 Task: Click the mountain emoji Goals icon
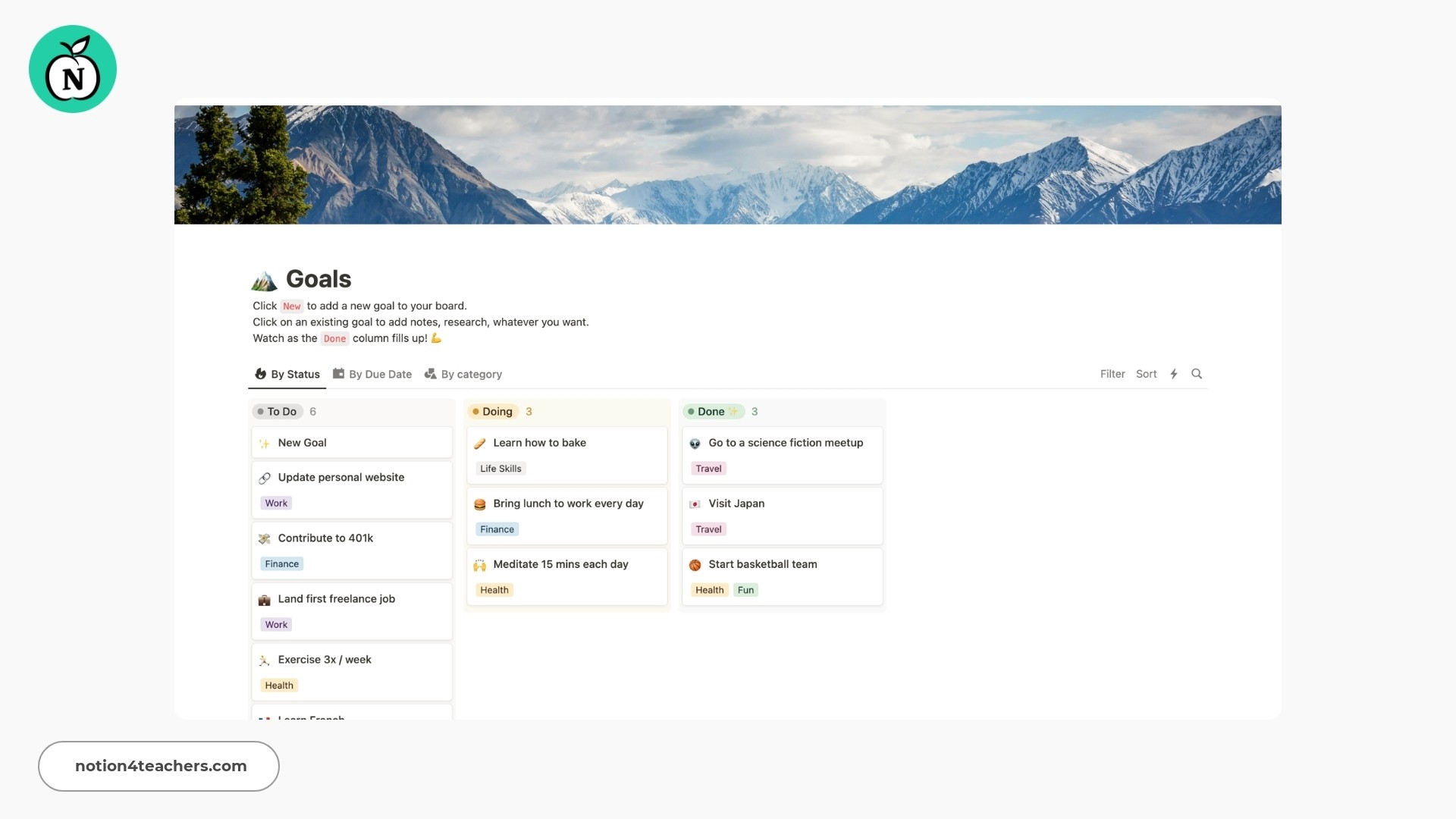[x=264, y=278]
